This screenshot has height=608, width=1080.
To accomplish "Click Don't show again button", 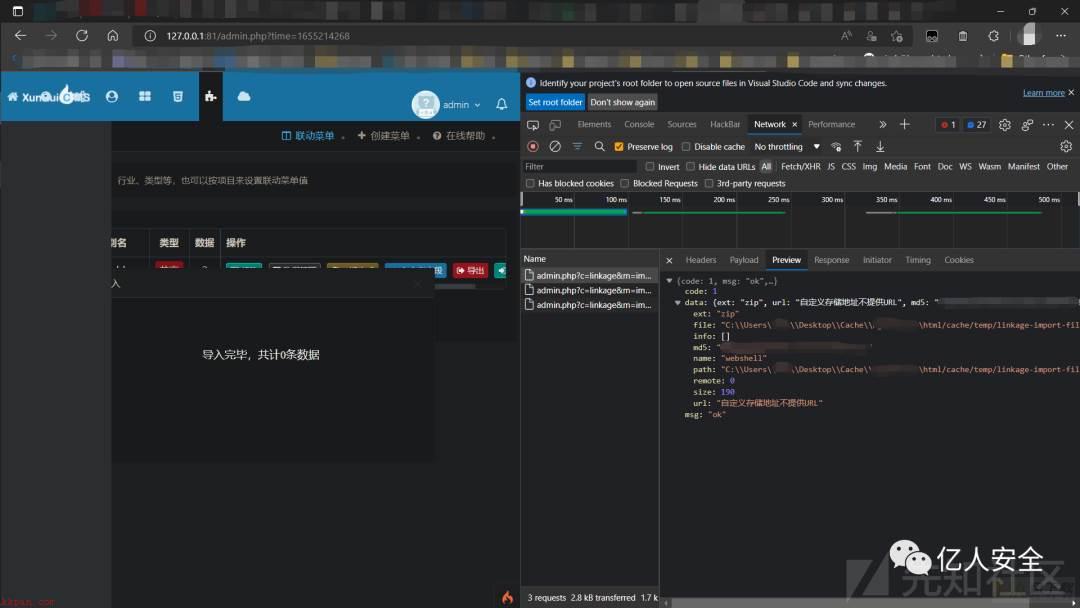I will point(623,103).
